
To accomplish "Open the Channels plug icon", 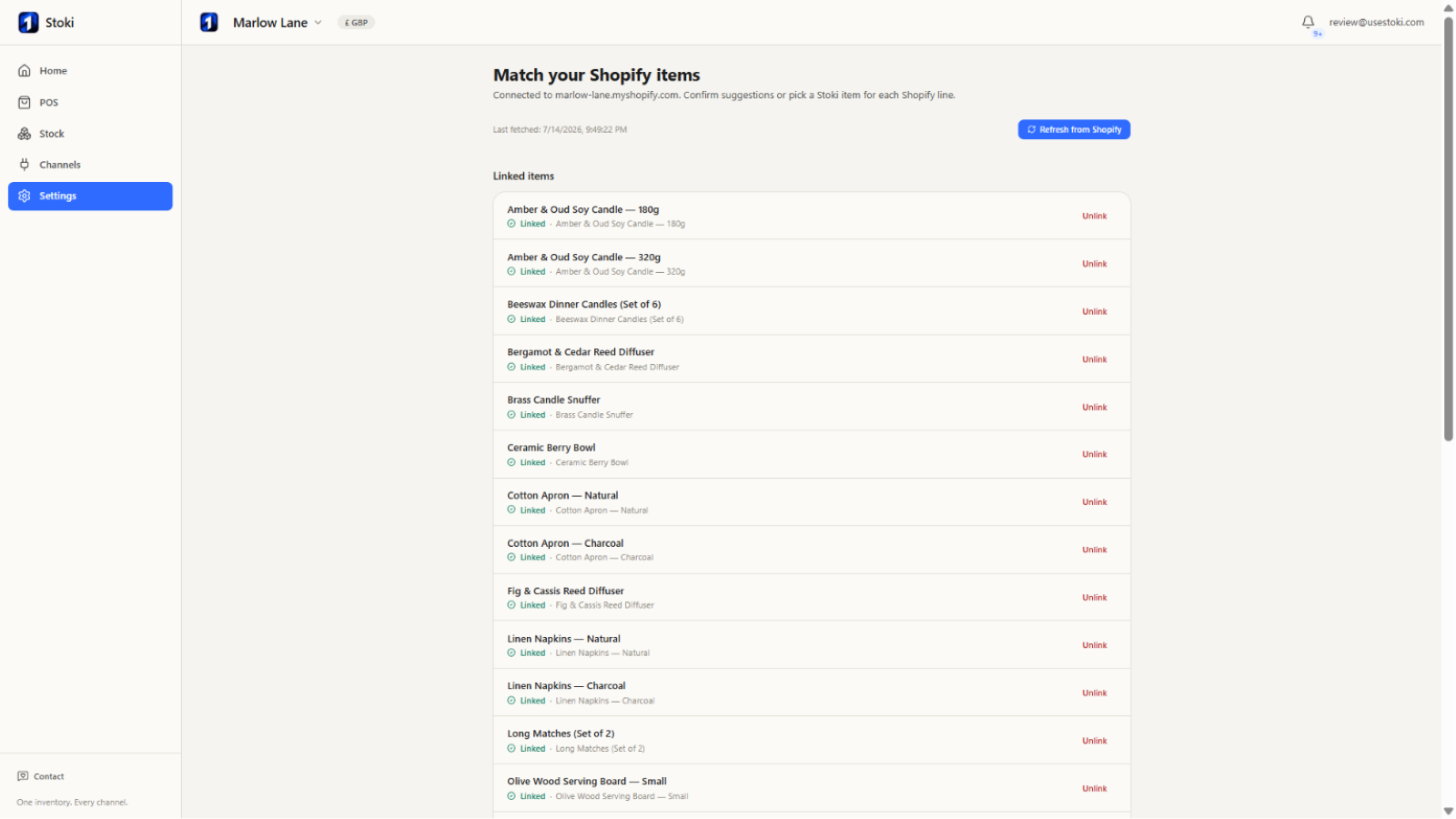I will click(x=25, y=165).
